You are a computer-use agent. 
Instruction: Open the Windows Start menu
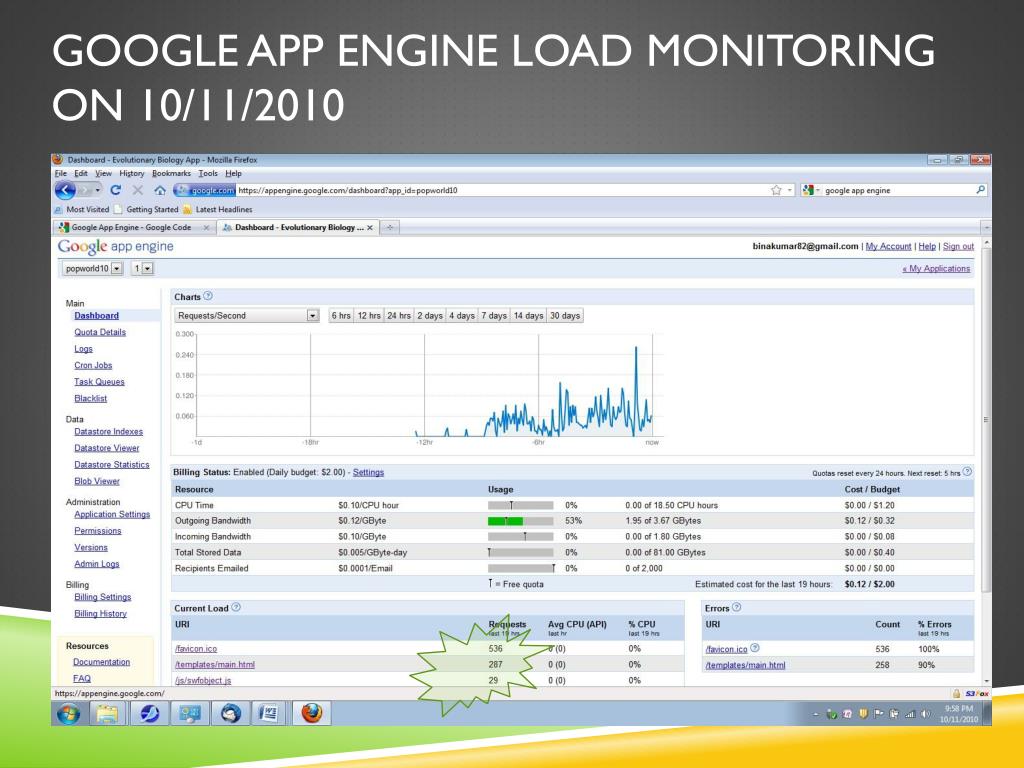(69, 713)
